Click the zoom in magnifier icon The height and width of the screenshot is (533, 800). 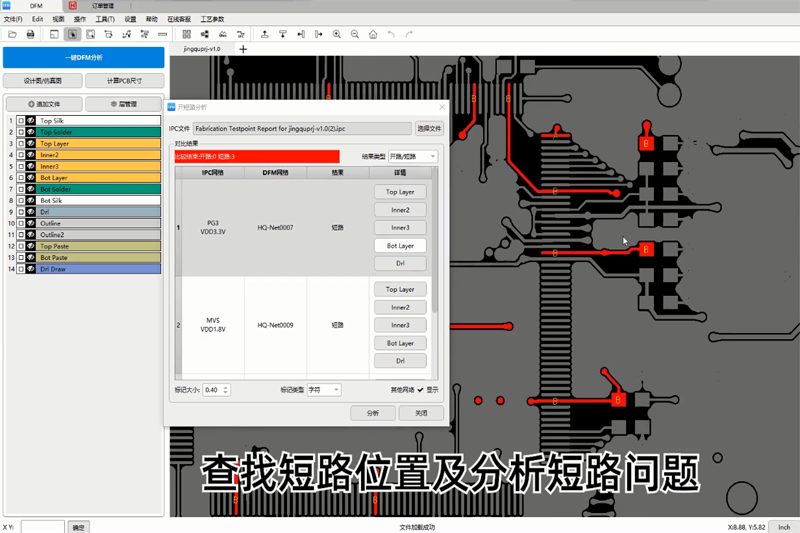337,34
